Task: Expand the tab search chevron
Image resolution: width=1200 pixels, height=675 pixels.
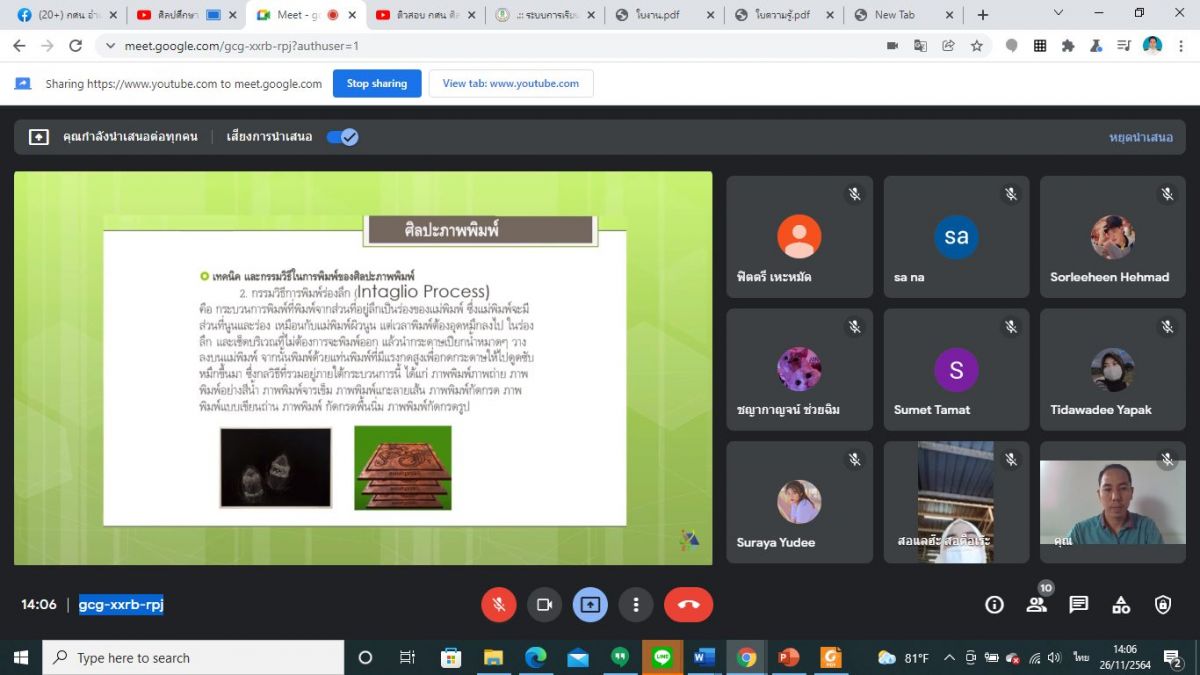Action: (1059, 13)
